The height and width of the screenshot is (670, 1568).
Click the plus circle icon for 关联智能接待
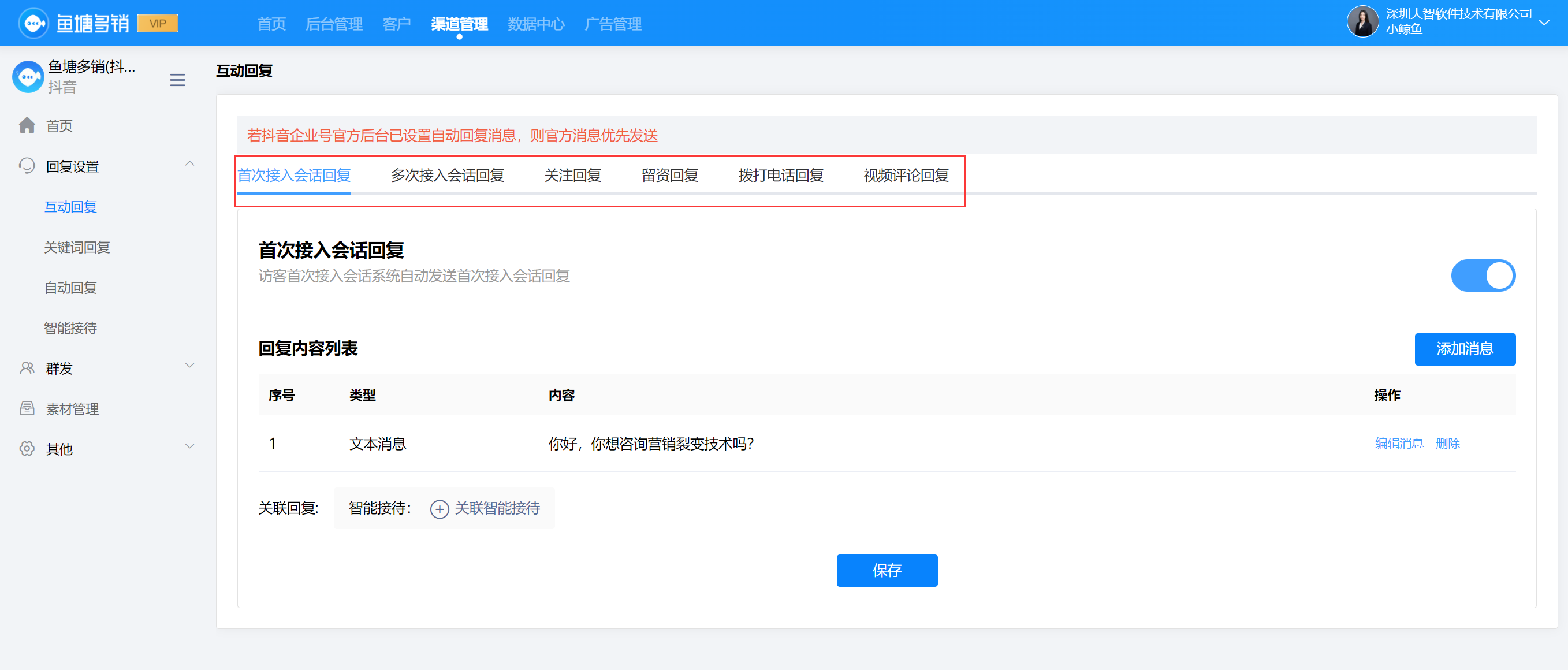click(x=439, y=508)
